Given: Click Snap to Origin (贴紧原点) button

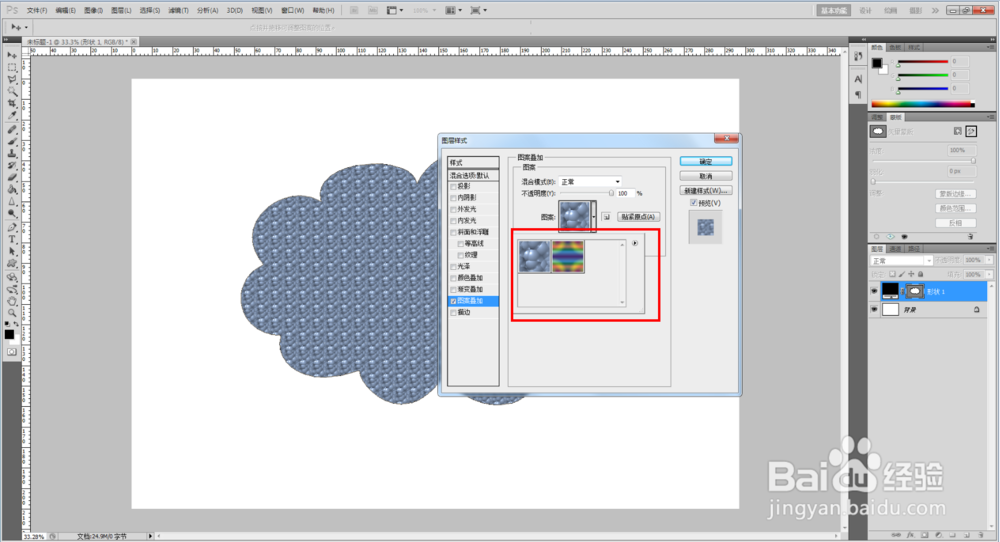Looking at the screenshot, I should click(638, 217).
